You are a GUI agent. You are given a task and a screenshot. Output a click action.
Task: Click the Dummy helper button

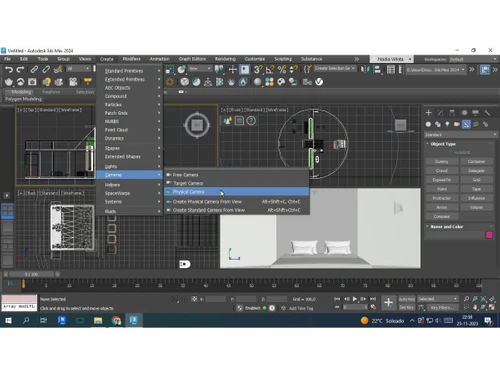pyautogui.click(x=442, y=161)
